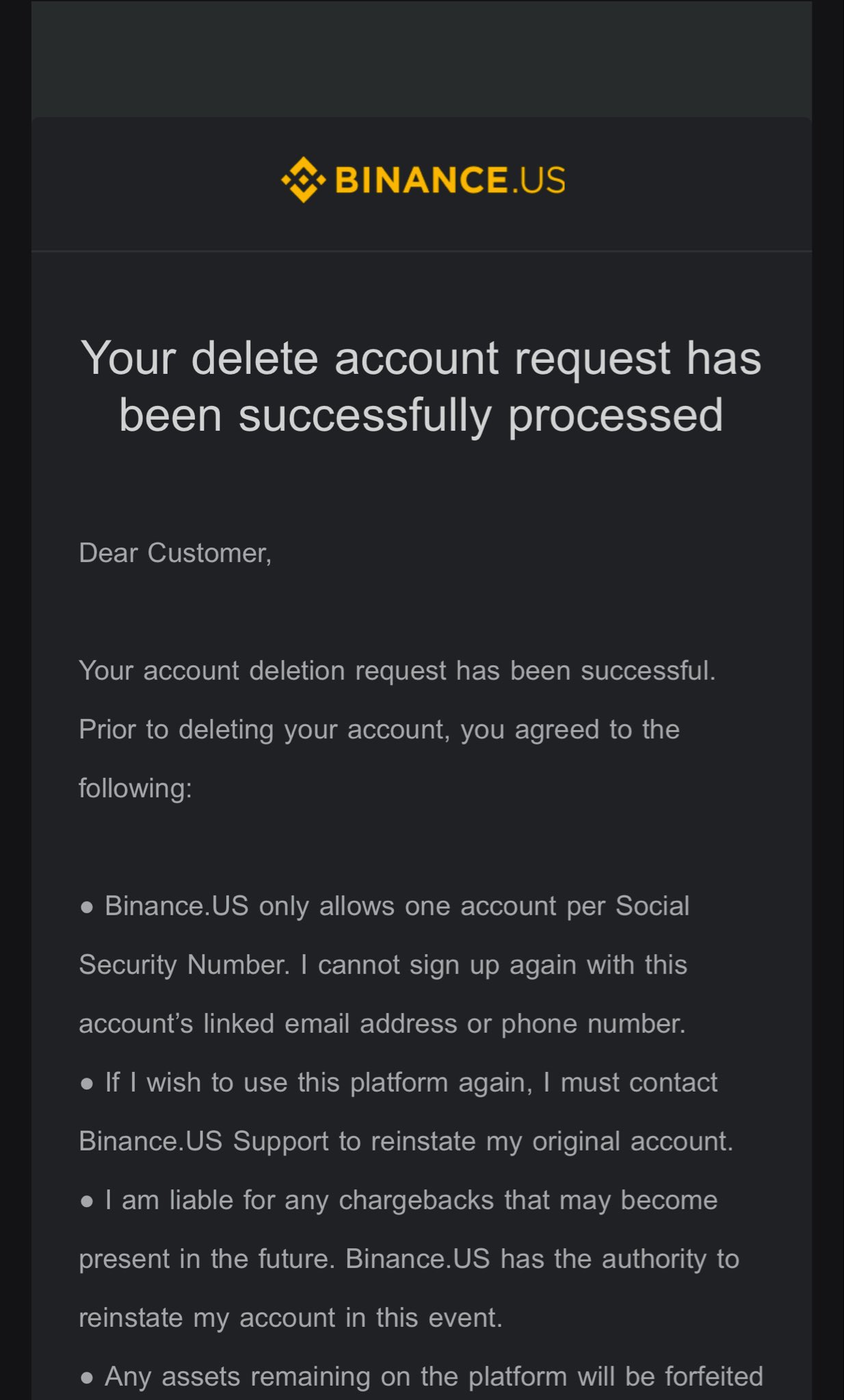Click the "been successfully processed" heading line
844x1400 pixels.
421,415
